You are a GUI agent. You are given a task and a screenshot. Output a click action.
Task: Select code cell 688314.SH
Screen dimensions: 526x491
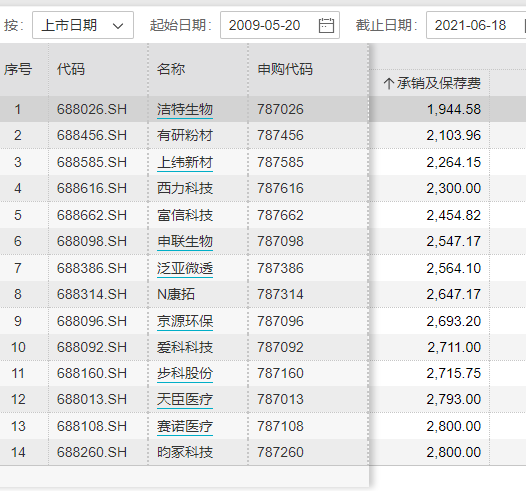(x=92, y=294)
